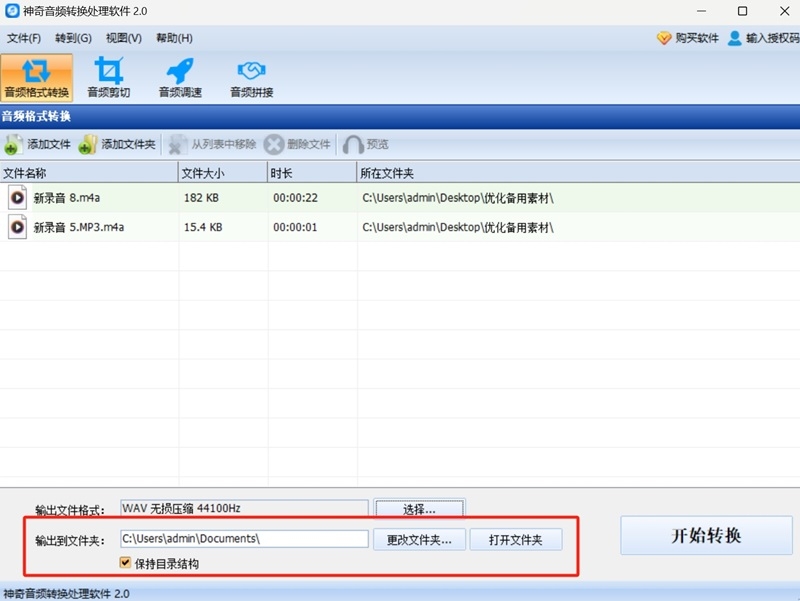Click the 购买软件 button
The height and width of the screenshot is (601, 800).
pyautogui.click(x=687, y=38)
